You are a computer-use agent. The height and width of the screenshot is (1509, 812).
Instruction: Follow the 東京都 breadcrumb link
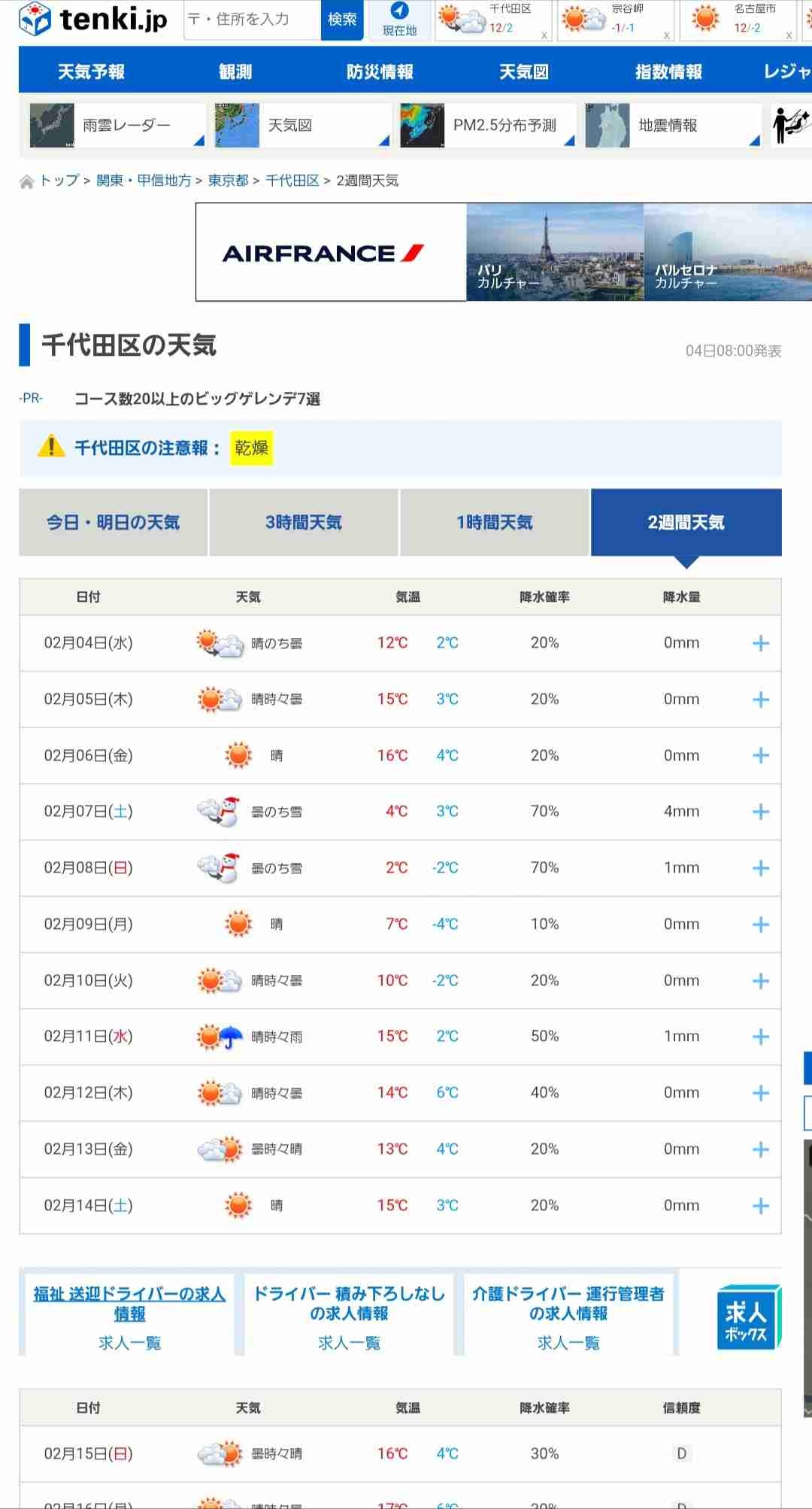228,181
